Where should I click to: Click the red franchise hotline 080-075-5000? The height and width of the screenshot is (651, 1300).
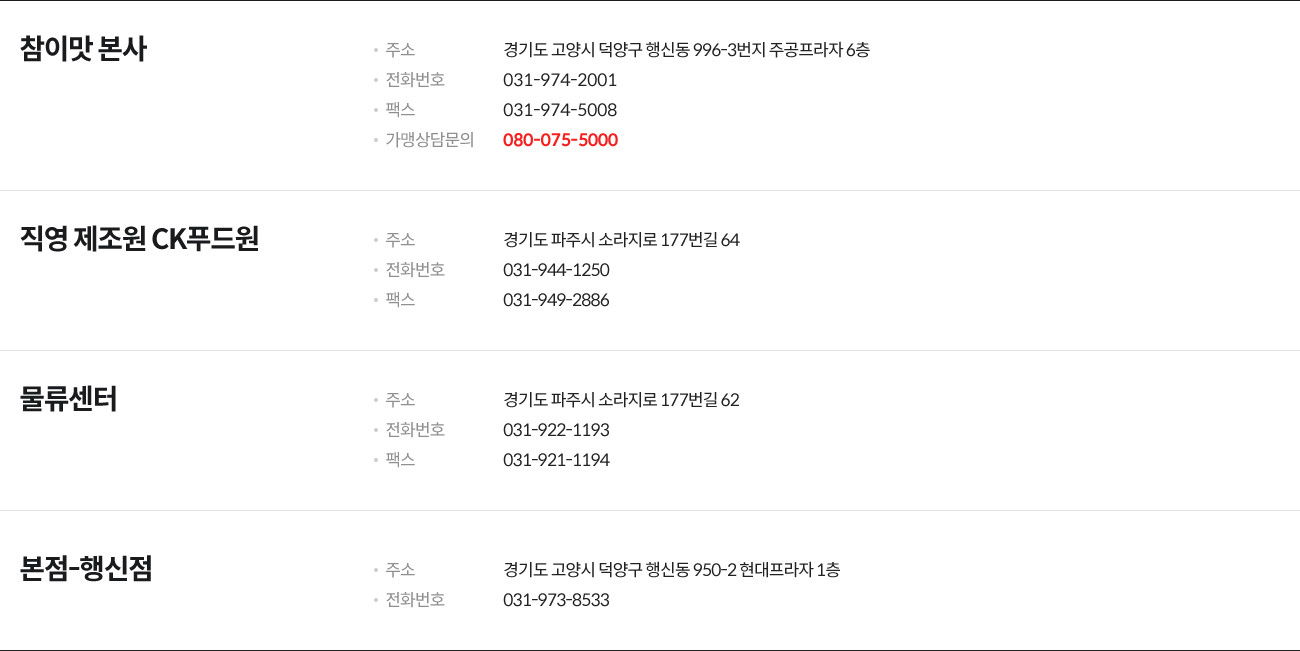(x=560, y=139)
